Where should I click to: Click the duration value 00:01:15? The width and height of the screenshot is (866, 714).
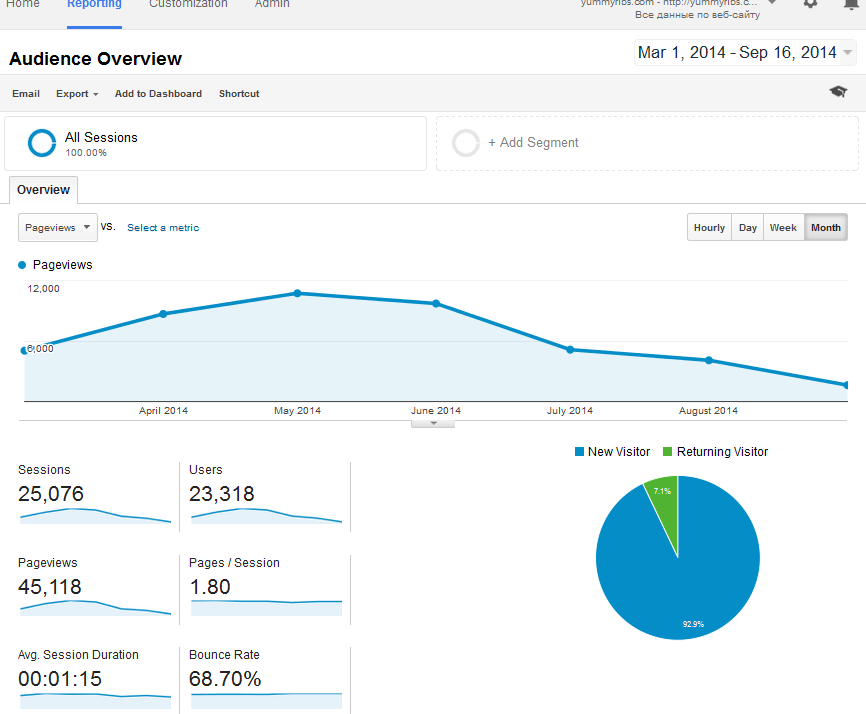point(60,679)
